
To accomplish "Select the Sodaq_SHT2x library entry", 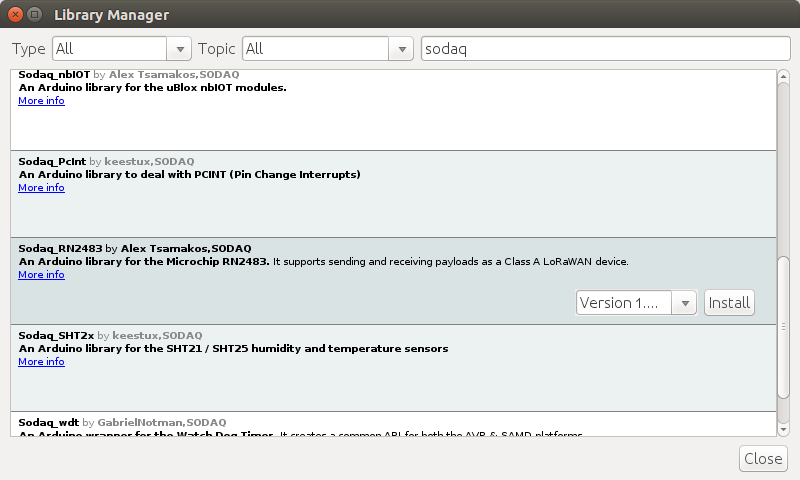I will click(x=393, y=368).
